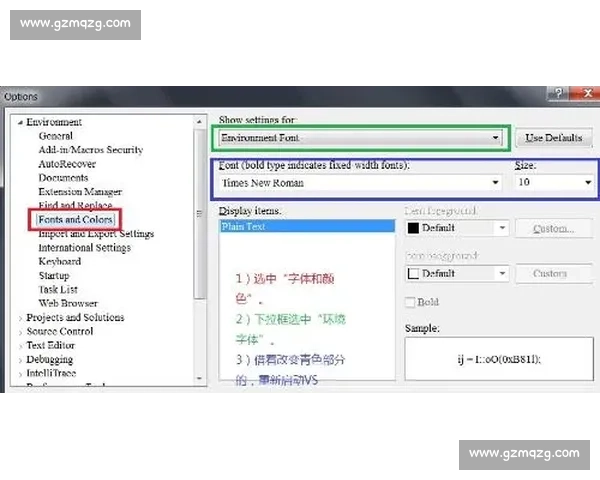
Task: Click tree scrollbar down arrow
Action: tap(199, 379)
